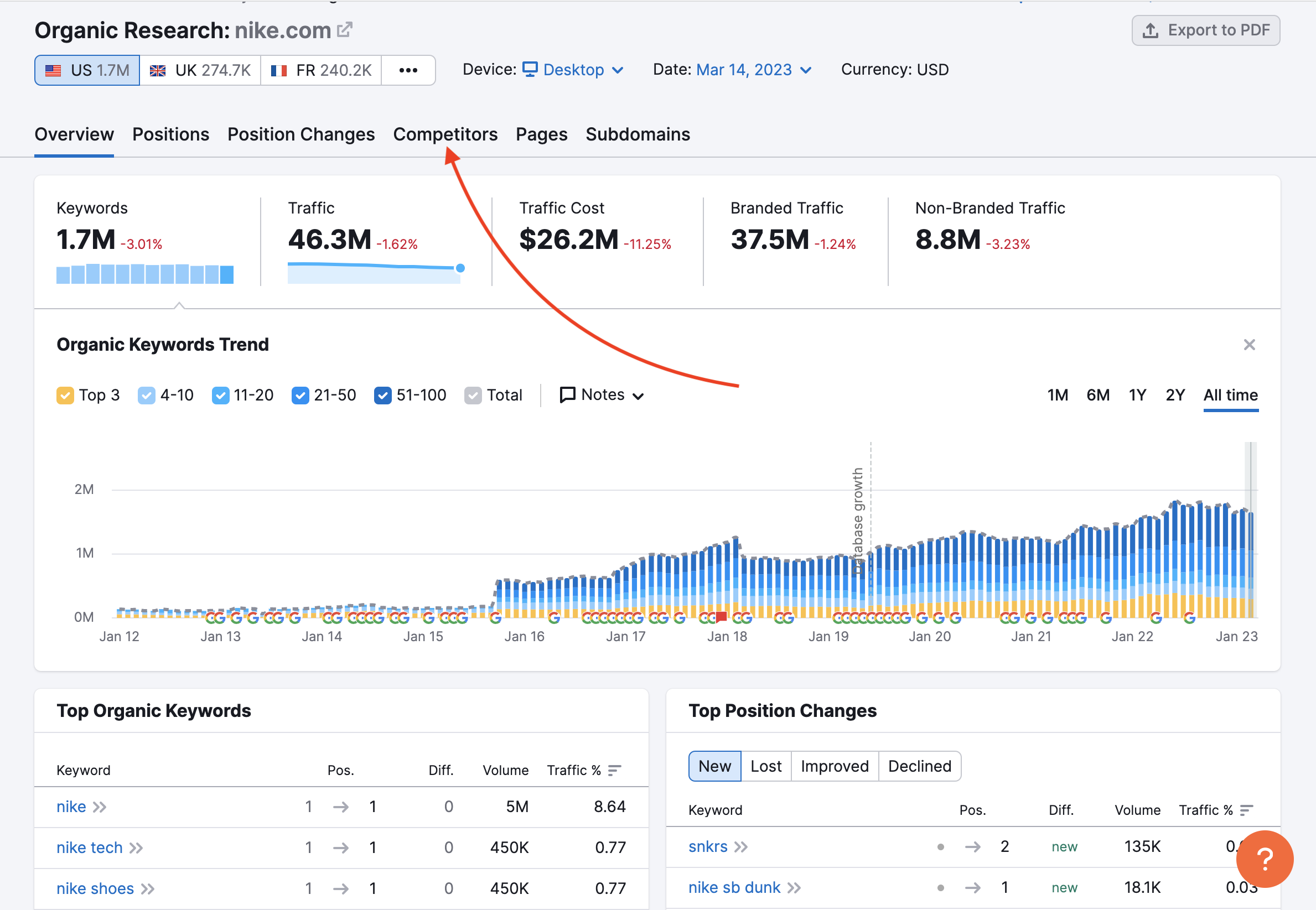Click the 135K volume cell for snkrs

coord(1142,847)
